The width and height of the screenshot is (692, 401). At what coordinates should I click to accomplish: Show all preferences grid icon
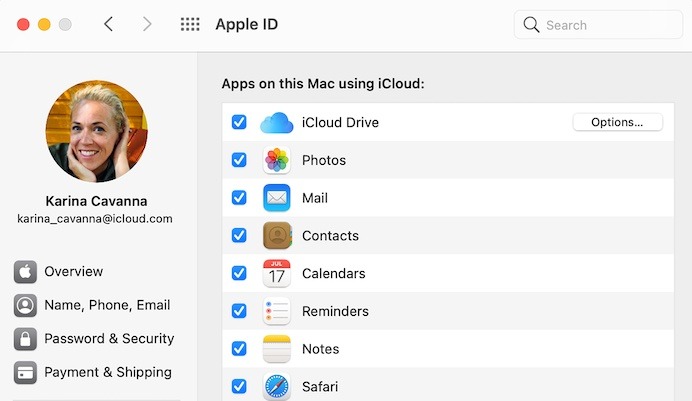(190, 24)
